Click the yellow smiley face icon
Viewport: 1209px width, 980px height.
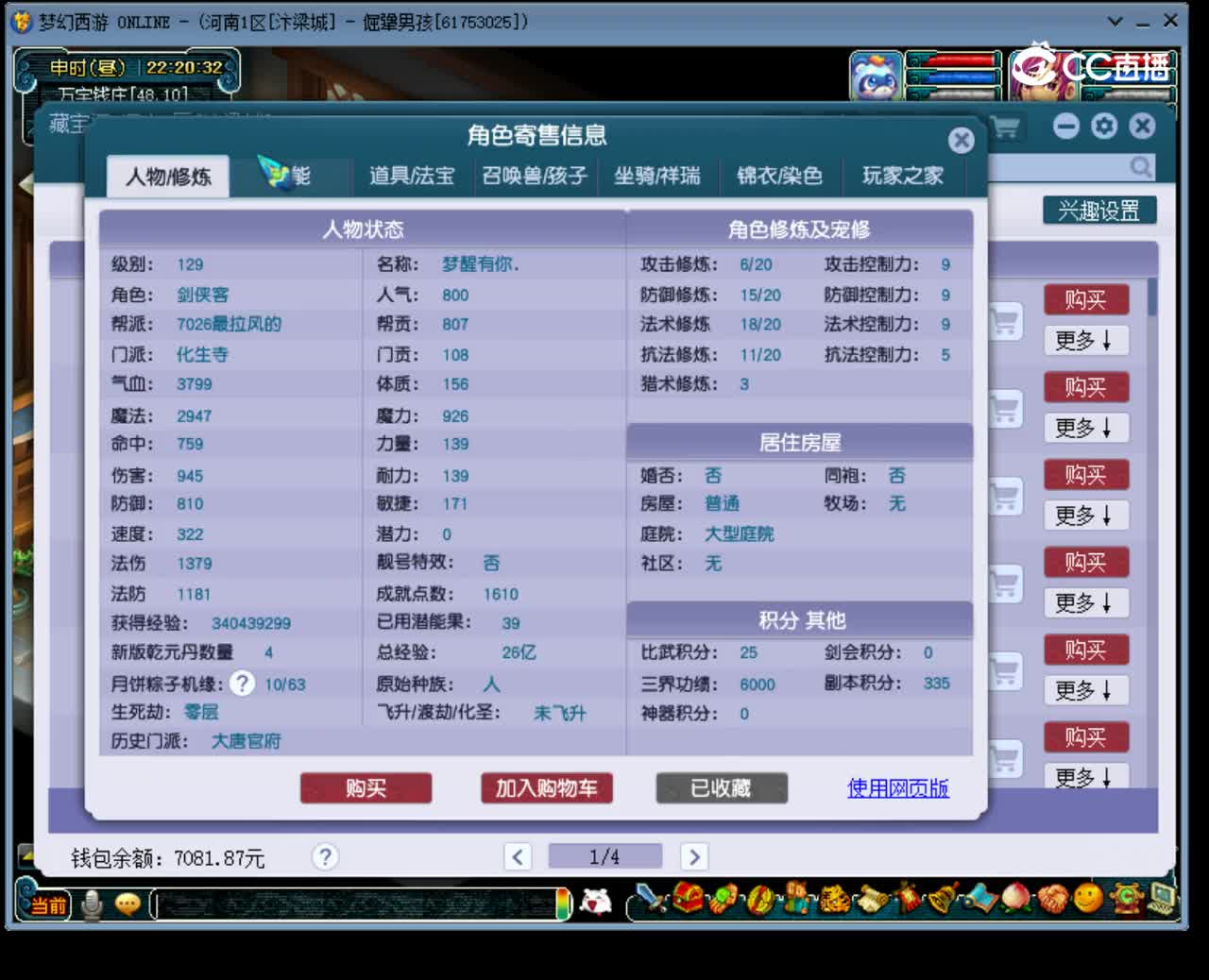(x=1088, y=897)
